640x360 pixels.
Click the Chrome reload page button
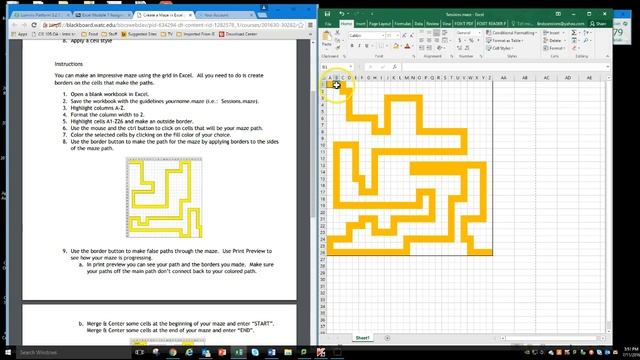coord(34,25)
